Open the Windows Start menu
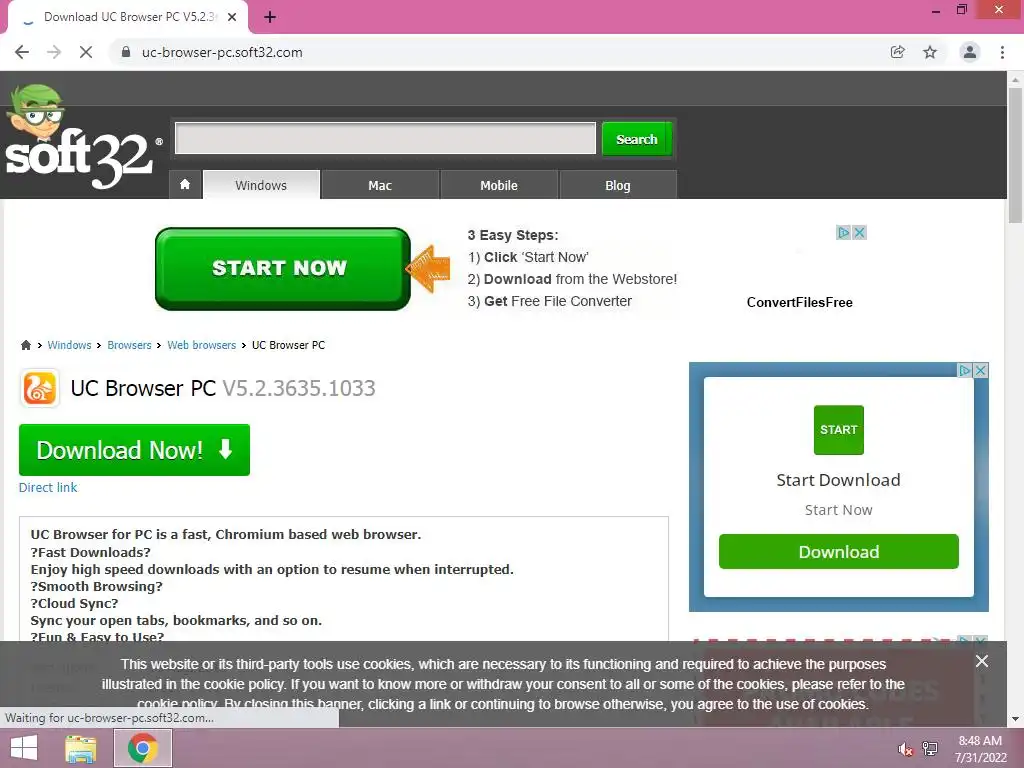This screenshot has width=1024, height=768. coord(24,748)
